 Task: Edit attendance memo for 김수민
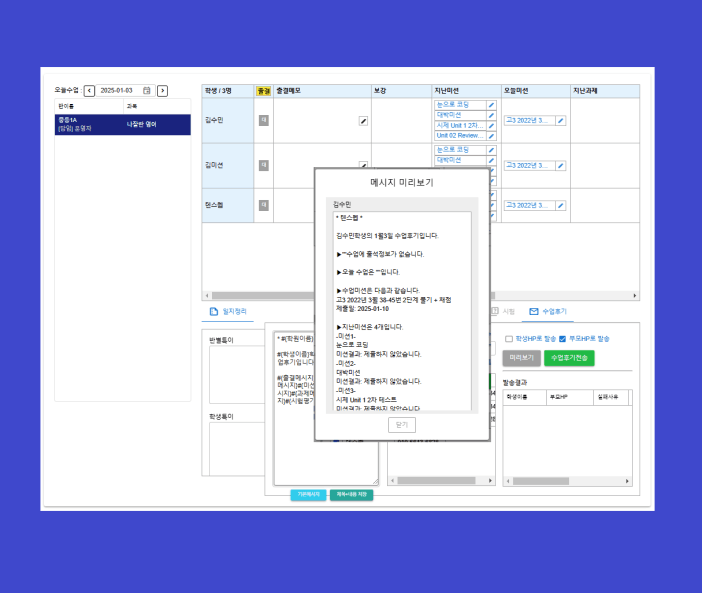pos(363,121)
